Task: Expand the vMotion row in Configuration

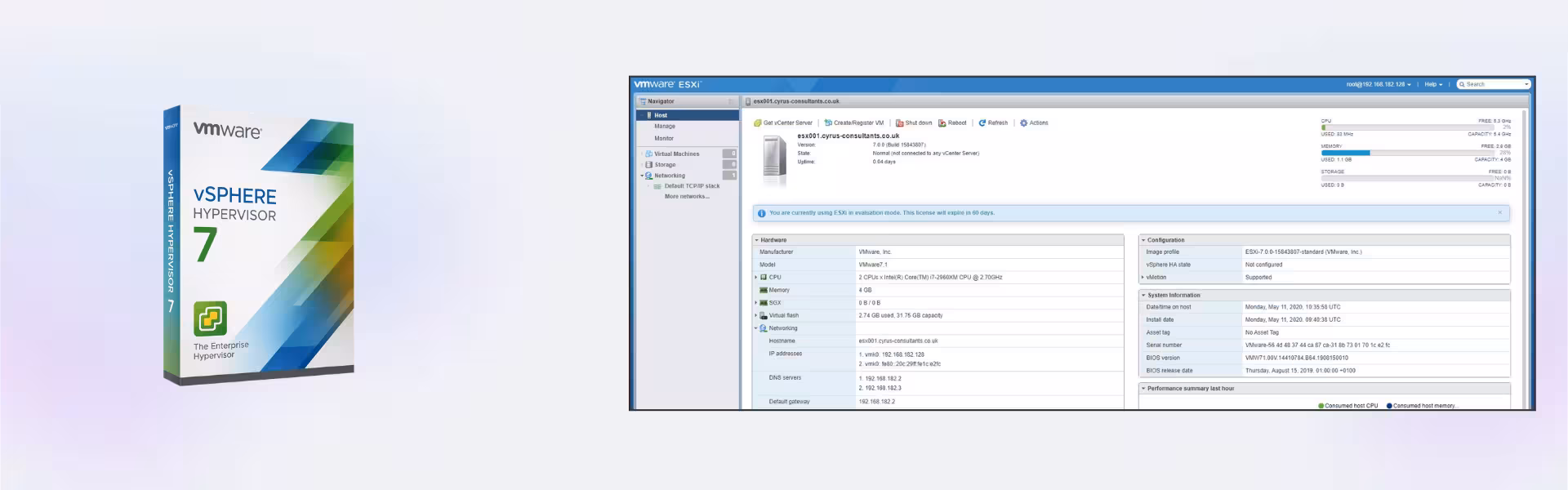Action: point(1143,278)
